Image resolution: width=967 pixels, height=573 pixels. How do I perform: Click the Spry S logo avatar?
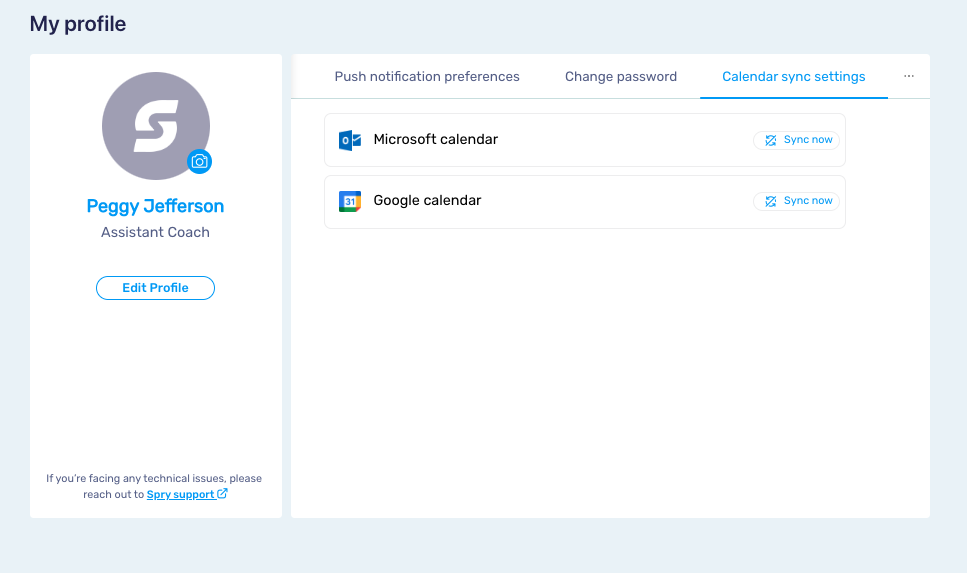pos(155,125)
